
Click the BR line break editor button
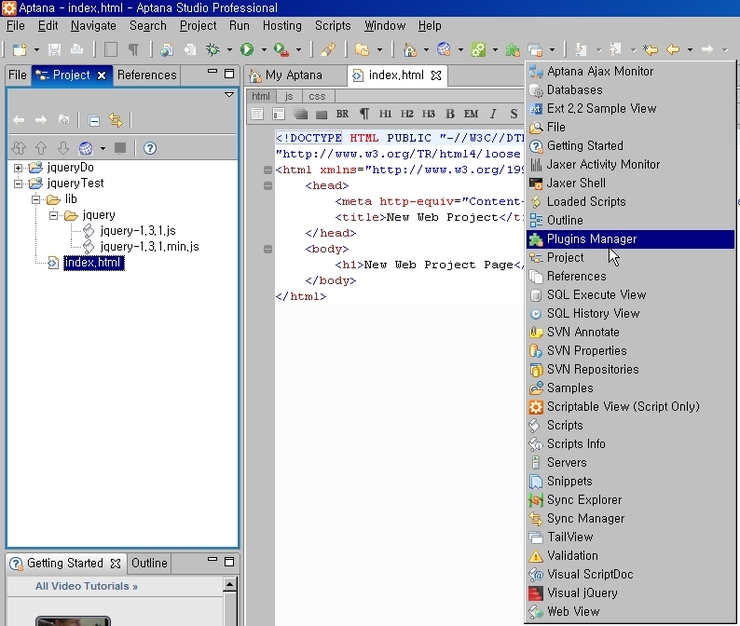[342, 114]
